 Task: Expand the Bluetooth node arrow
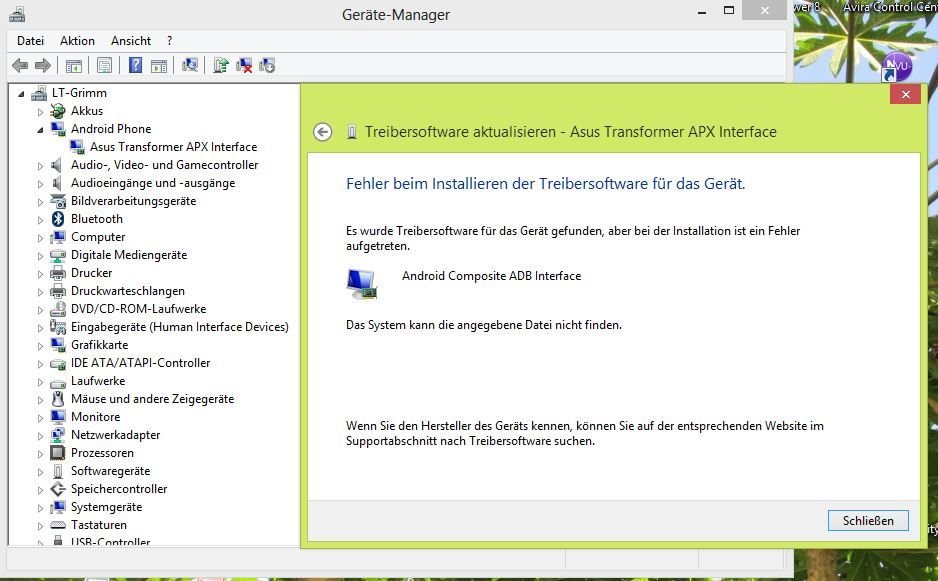40,220
